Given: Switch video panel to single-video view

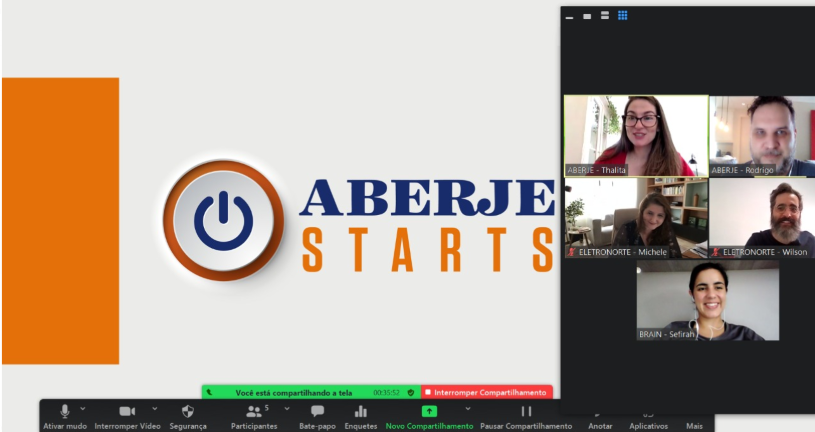Looking at the screenshot, I should (587, 16).
